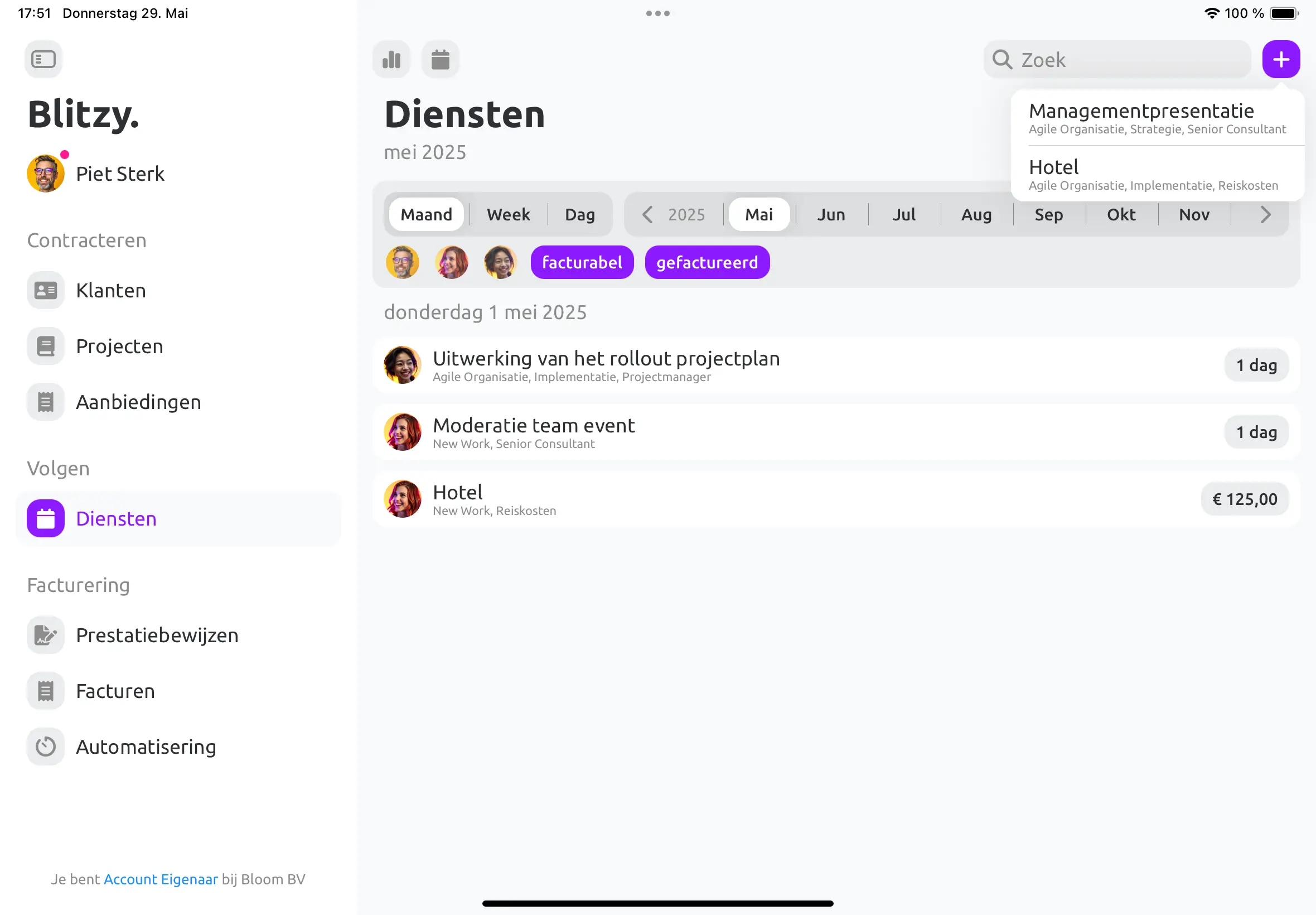Click the Automatisering clock icon
This screenshot has width=1316, height=915.
[x=46, y=747]
